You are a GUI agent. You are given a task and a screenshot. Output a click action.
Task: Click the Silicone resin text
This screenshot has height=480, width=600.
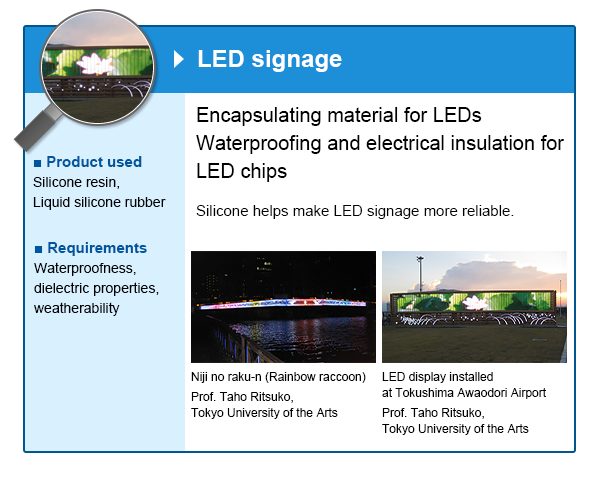[76, 183]
